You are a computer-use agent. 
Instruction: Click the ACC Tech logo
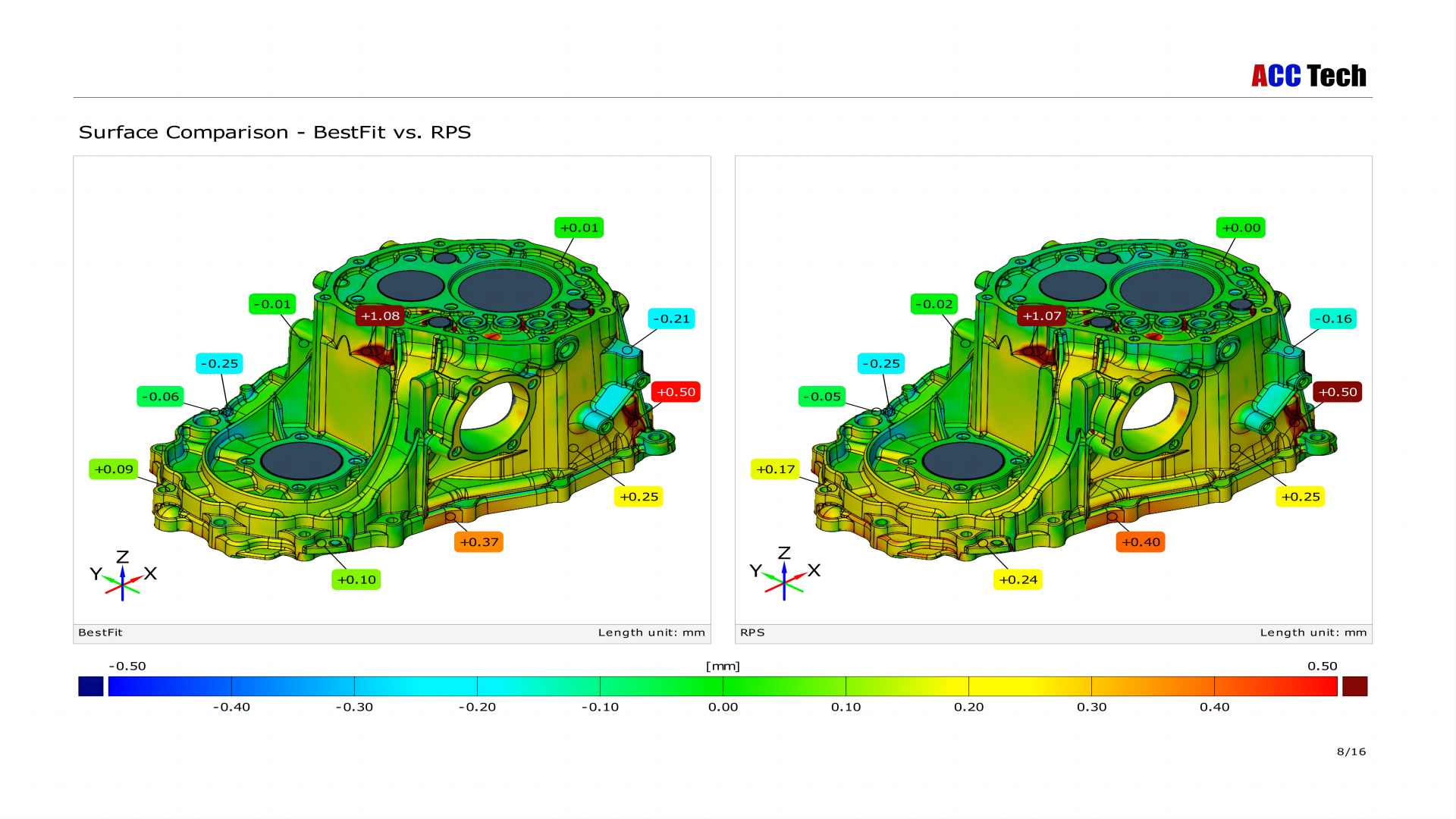(x=1308, y=76)
